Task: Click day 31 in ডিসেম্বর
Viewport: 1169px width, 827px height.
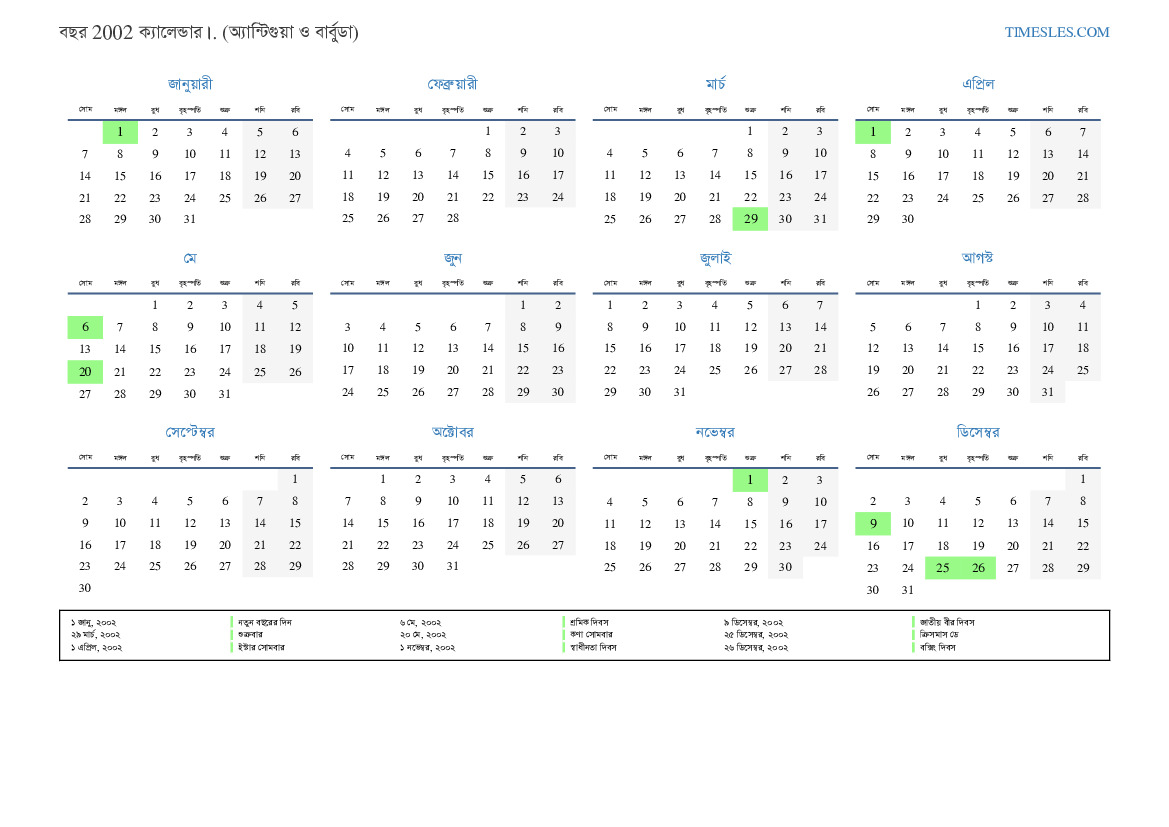Action: pyautogui.click(x=907, y=590)
